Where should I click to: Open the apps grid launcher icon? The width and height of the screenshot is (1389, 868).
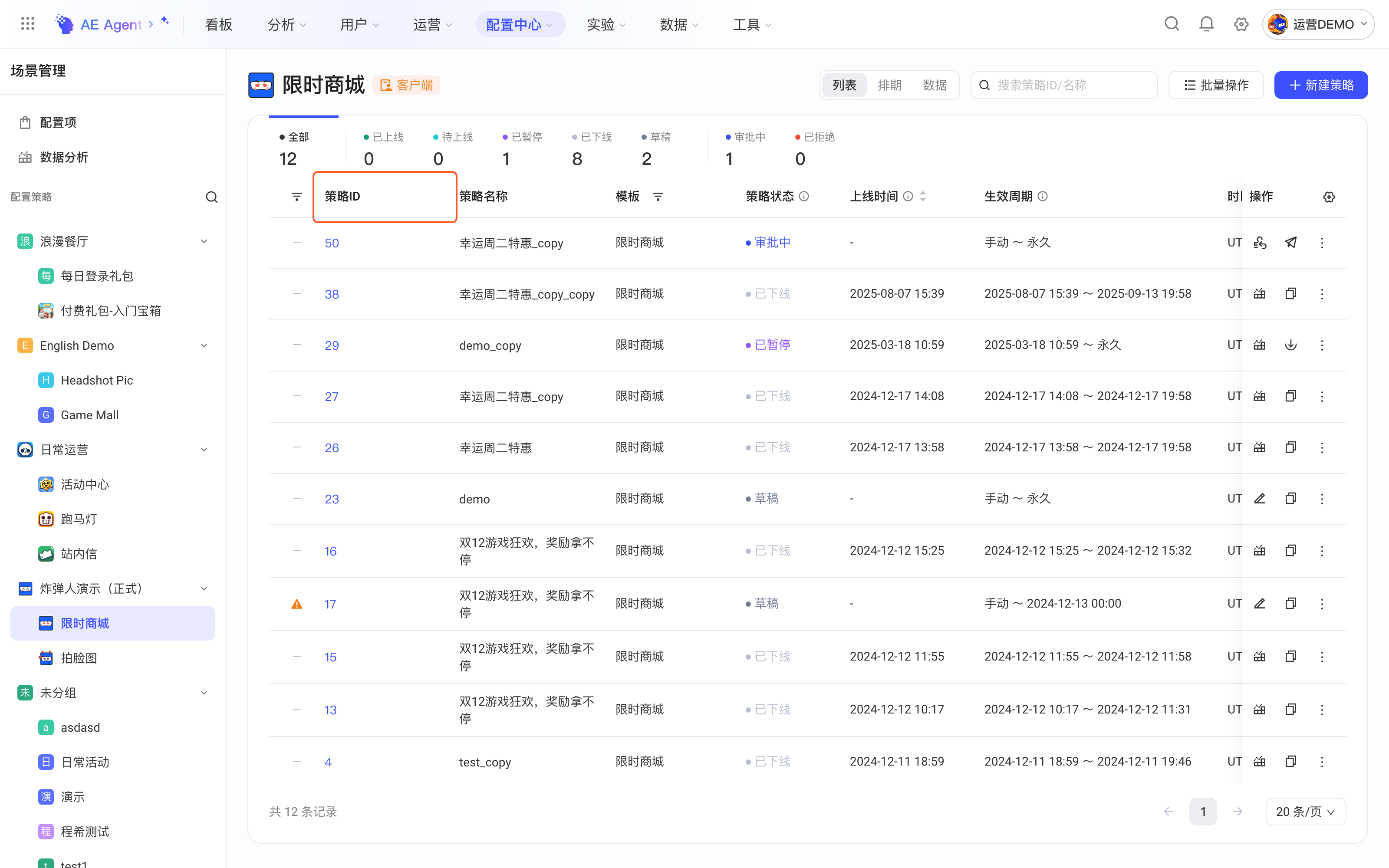tap(27, 24)
